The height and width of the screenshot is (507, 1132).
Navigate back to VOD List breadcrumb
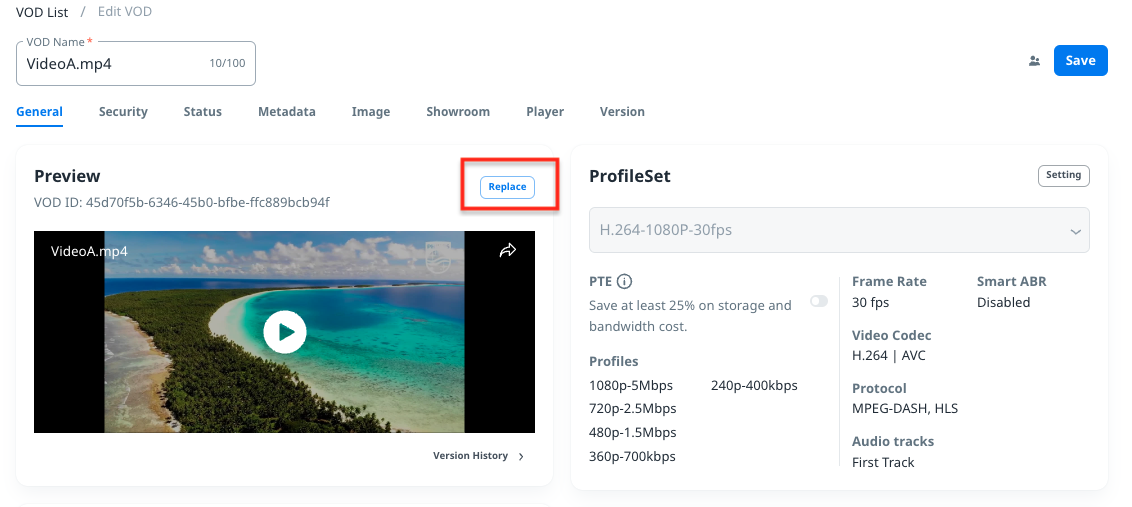point(42,12)
